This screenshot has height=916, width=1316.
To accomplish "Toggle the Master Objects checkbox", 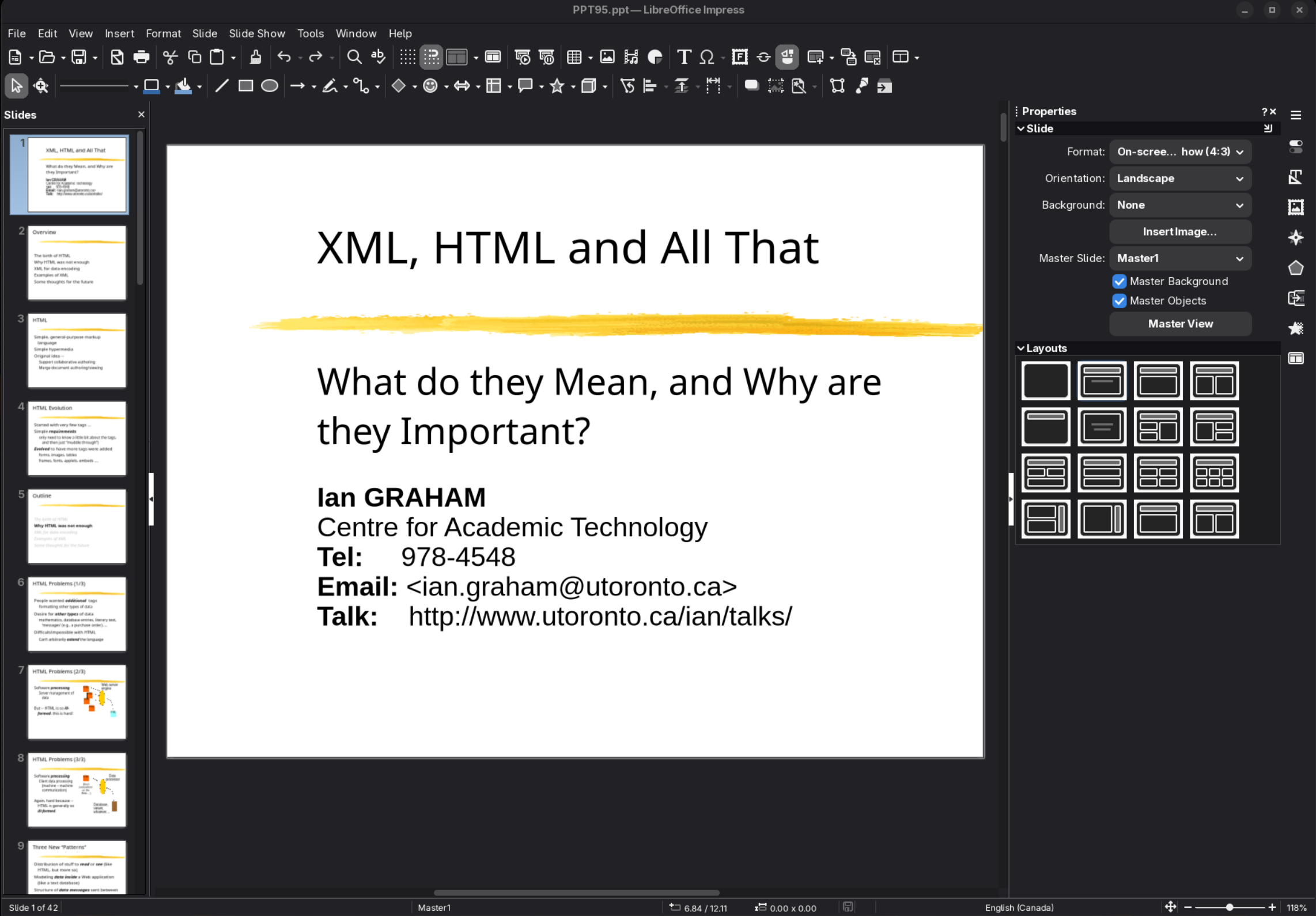I will pyautogui.click(x=1120, y=301).
